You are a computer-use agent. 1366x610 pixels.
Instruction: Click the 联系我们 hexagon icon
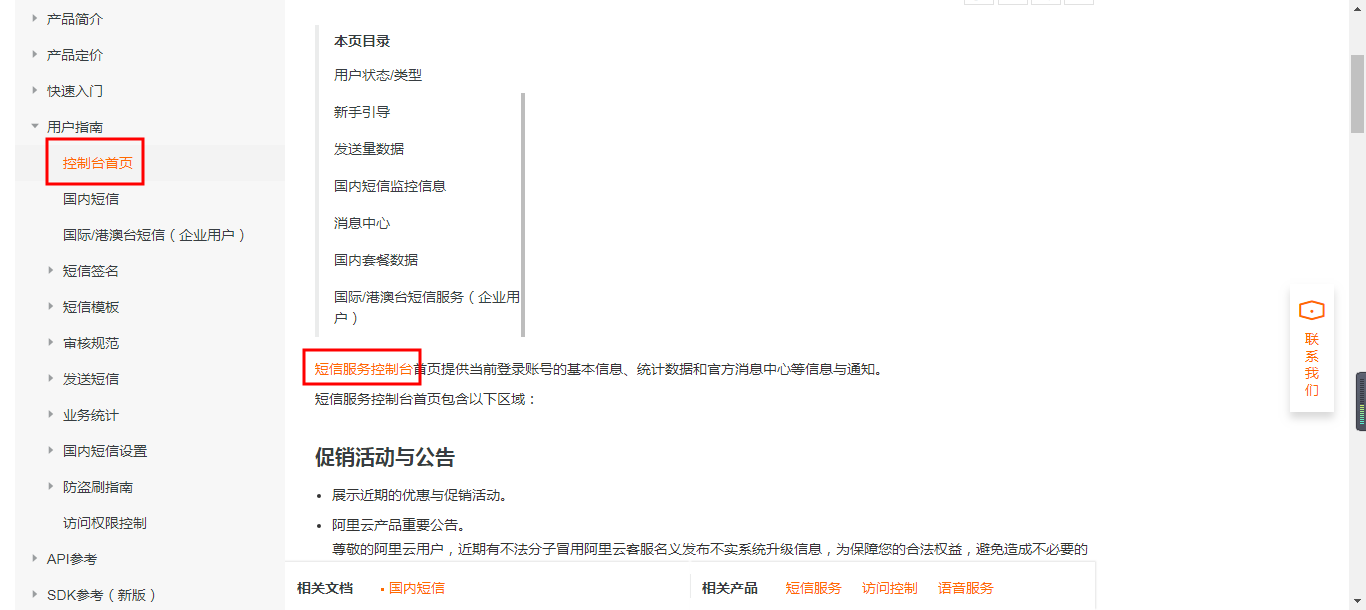point(1311,310)
